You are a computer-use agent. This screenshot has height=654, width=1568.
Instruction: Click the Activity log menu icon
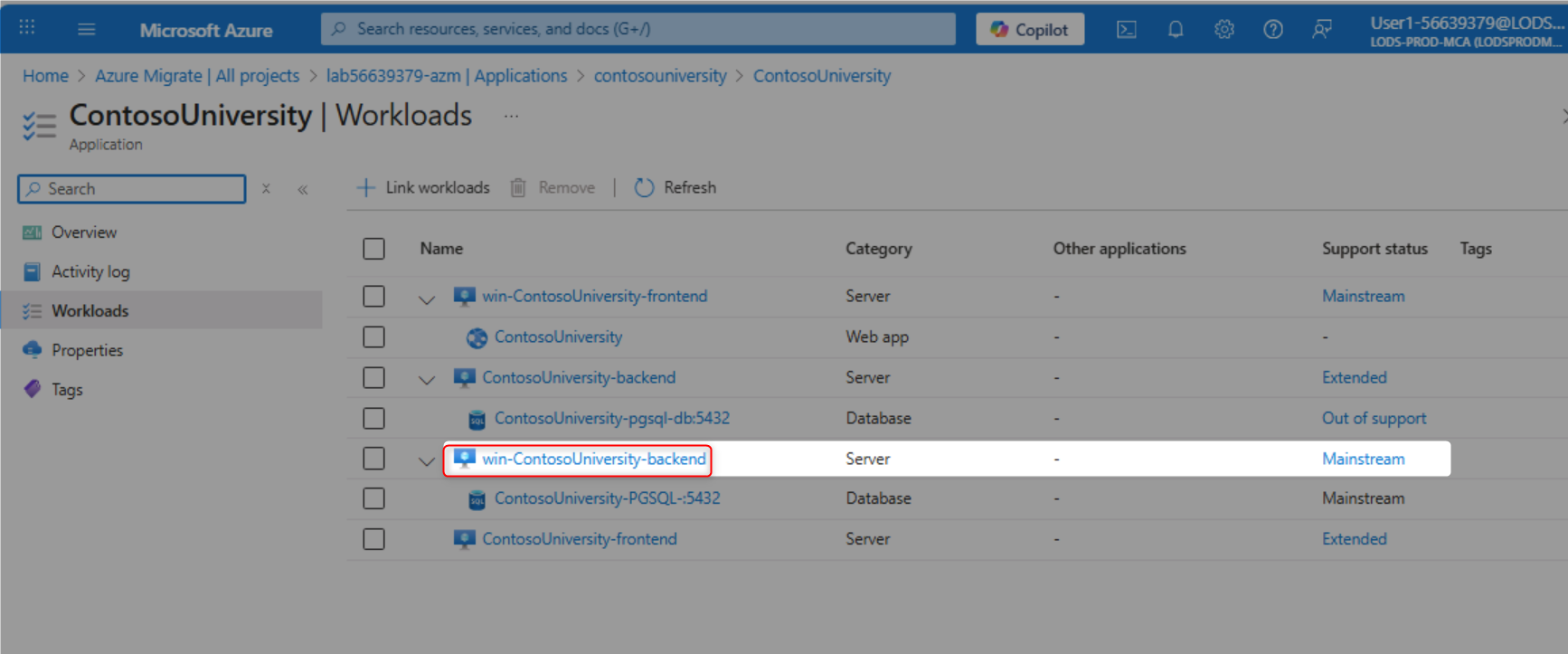click(x=33, y=271)
